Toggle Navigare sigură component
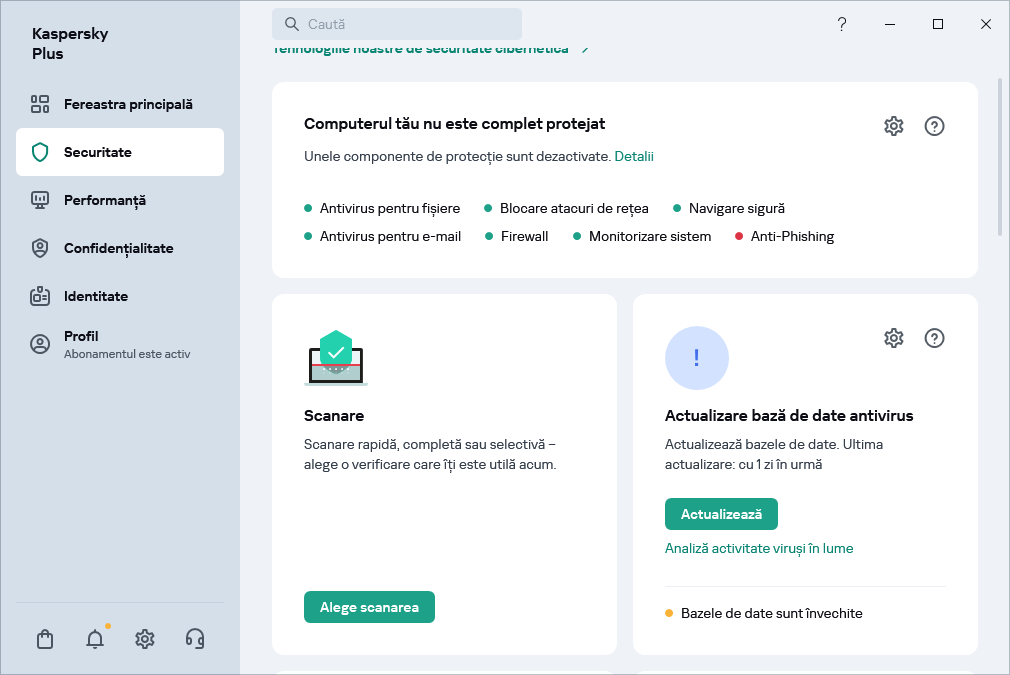The width and height of the screenshot is (1010, 675). click(735, 208)
